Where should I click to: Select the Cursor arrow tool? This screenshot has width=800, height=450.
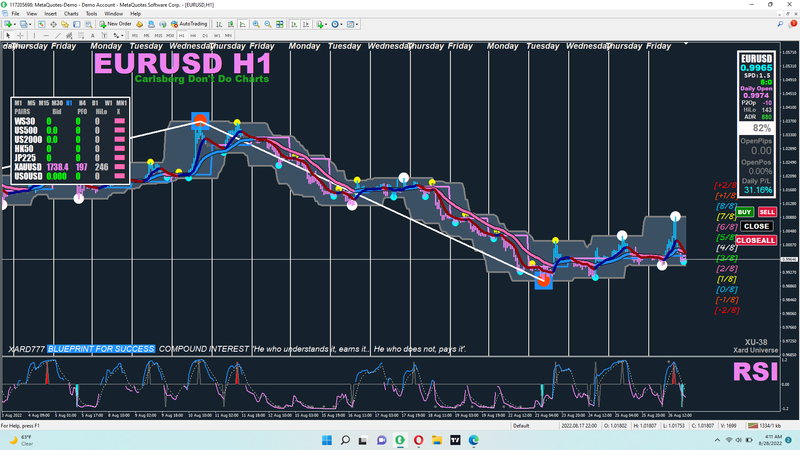[x=8, y=35]
